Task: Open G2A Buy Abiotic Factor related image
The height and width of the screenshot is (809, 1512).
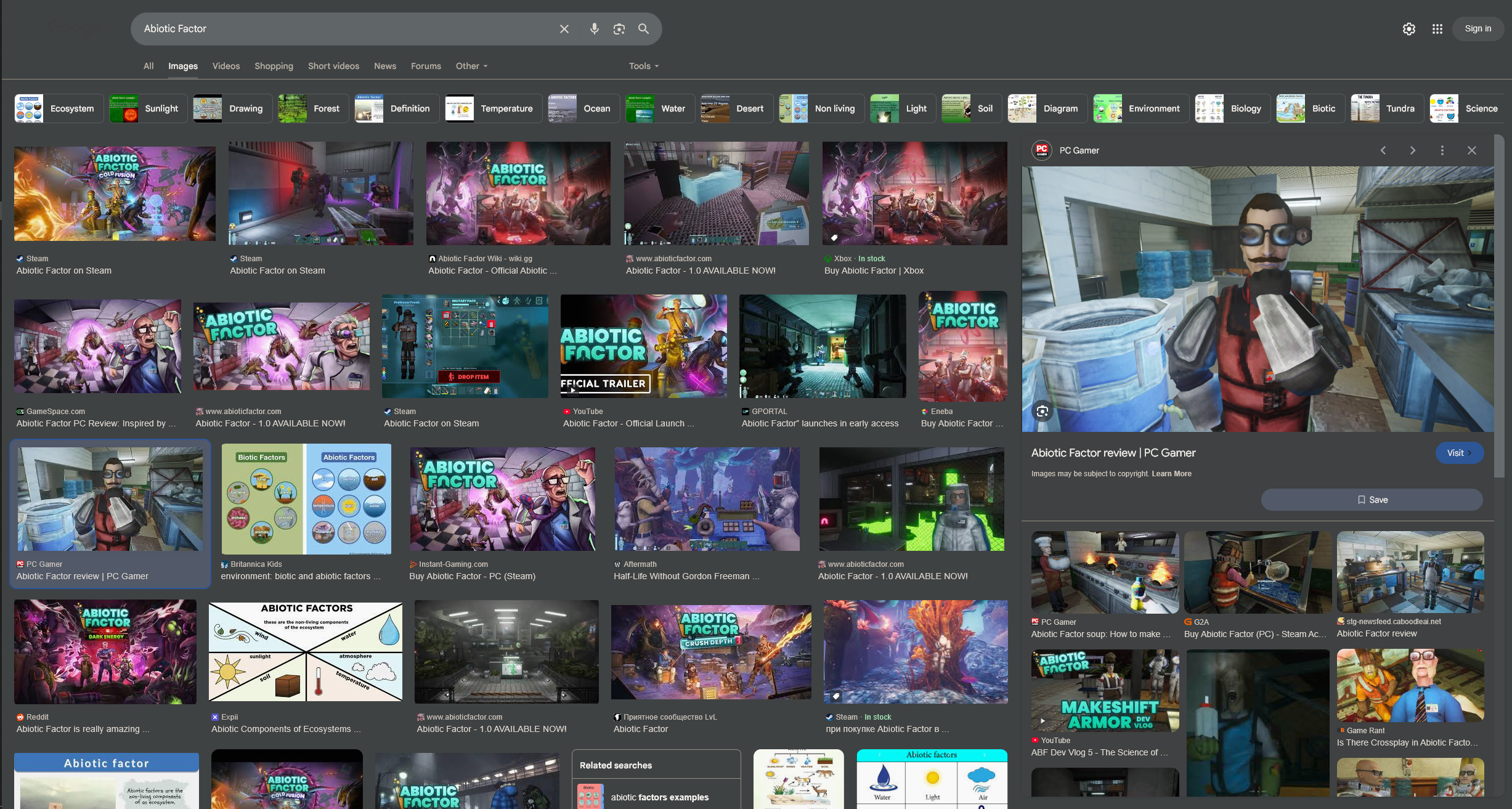Action: [1258, 572]
